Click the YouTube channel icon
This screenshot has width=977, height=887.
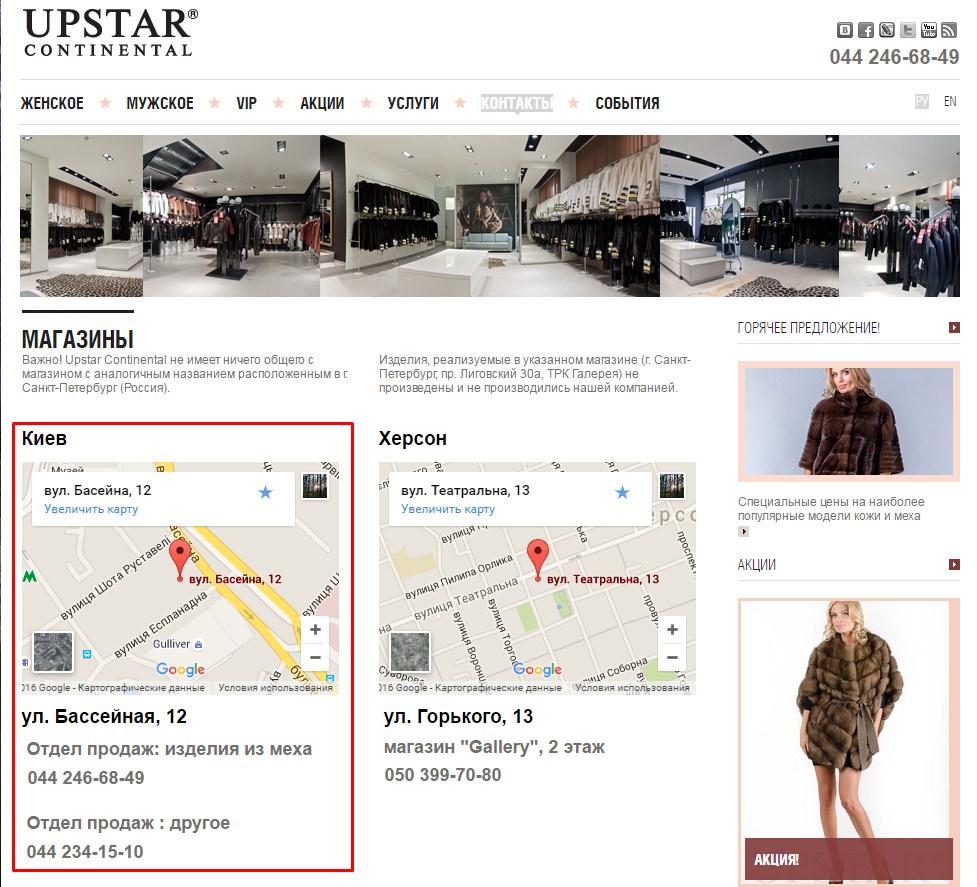click(929, 30)
